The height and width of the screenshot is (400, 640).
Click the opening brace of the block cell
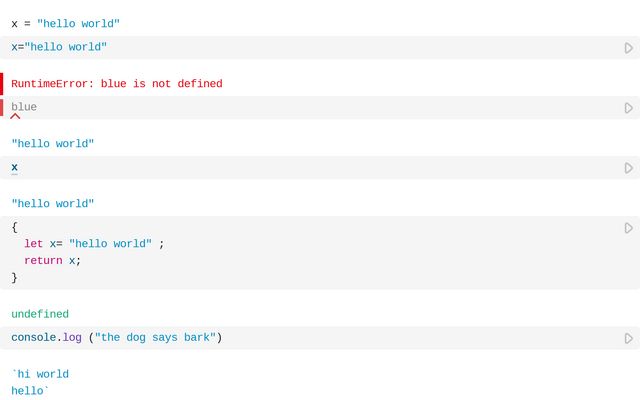pos(15,227)
